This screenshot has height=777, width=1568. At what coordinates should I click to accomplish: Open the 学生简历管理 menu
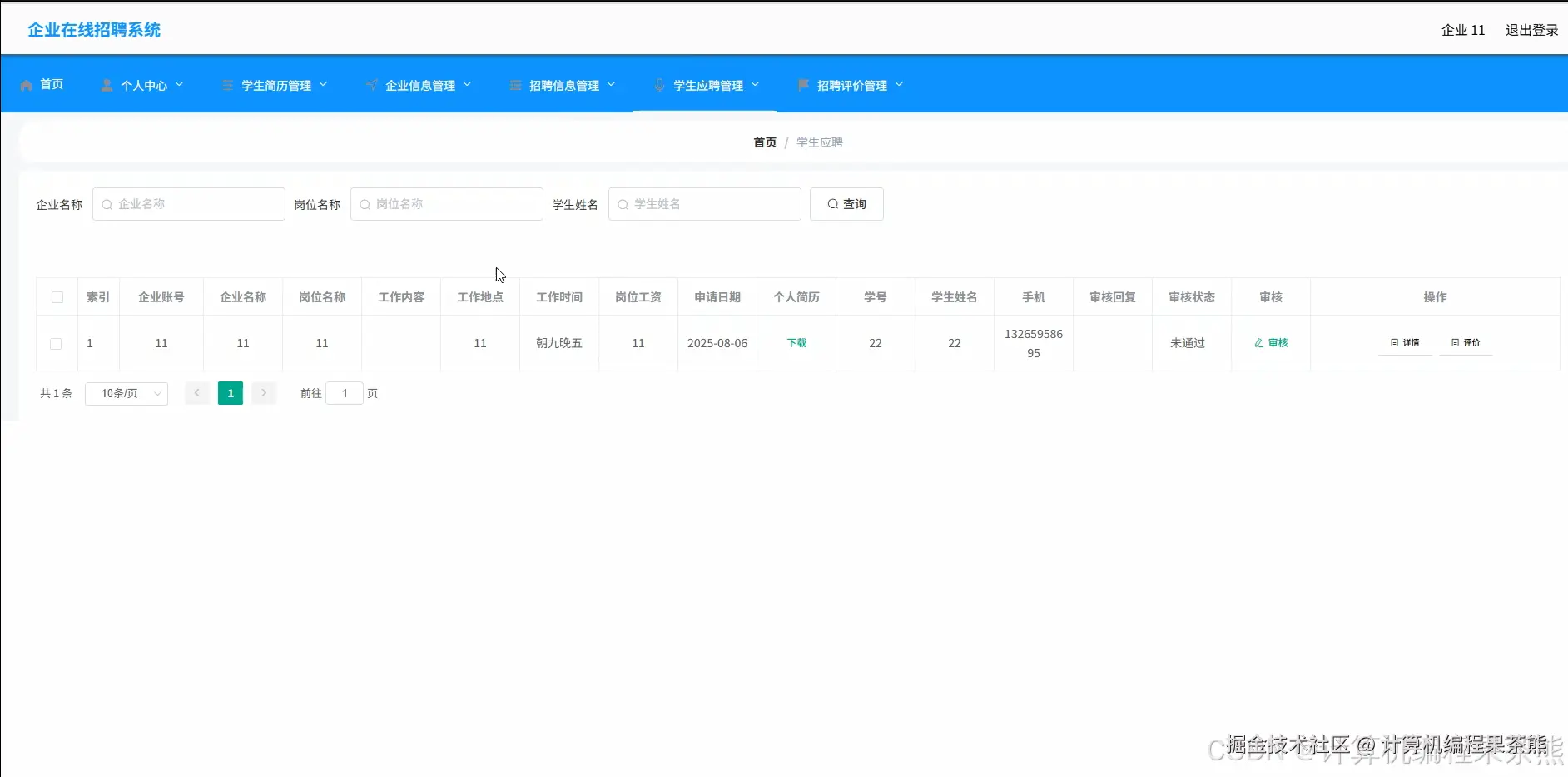(275, 84)
